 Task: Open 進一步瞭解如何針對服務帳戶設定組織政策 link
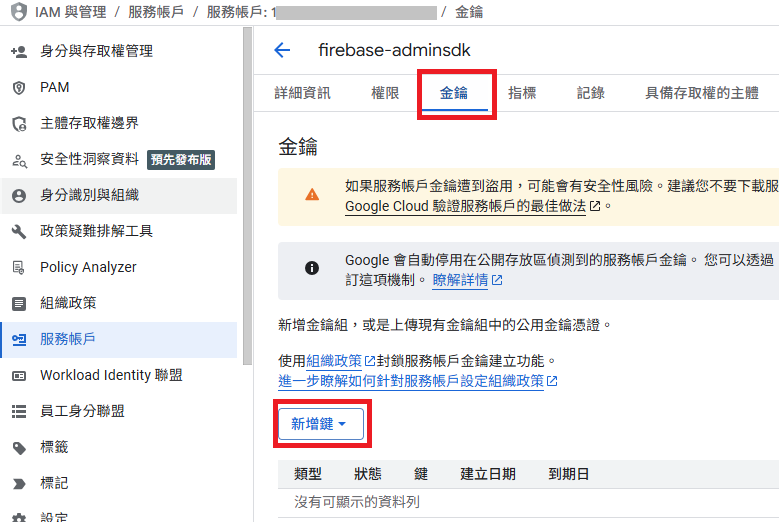411,381
